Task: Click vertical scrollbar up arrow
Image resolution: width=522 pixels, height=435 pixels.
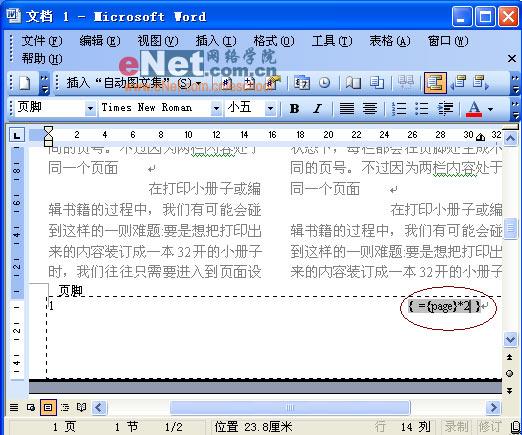Action: pos(510,138)
